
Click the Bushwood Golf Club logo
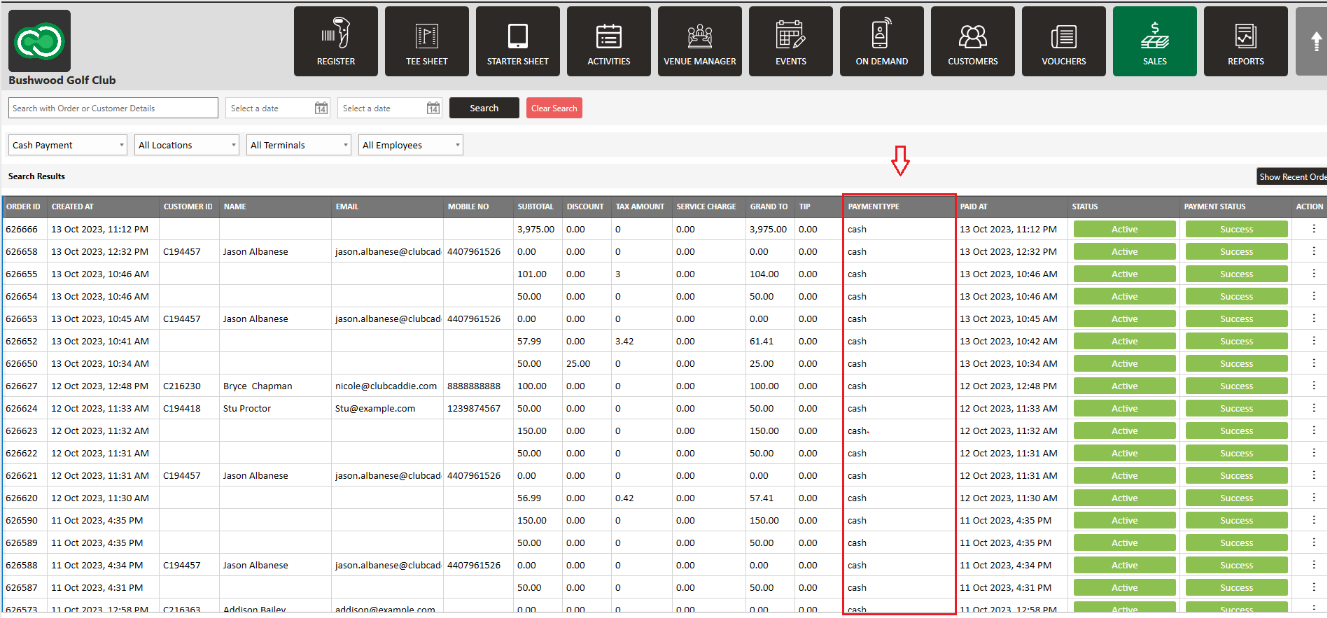point(39,40)
